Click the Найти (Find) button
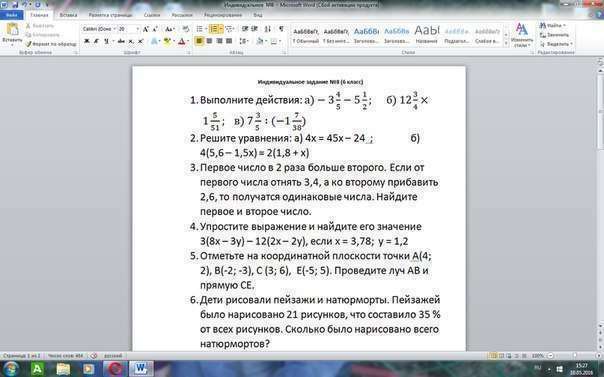The height and width of the screenshot is (377, 604). tap(553, 25)
